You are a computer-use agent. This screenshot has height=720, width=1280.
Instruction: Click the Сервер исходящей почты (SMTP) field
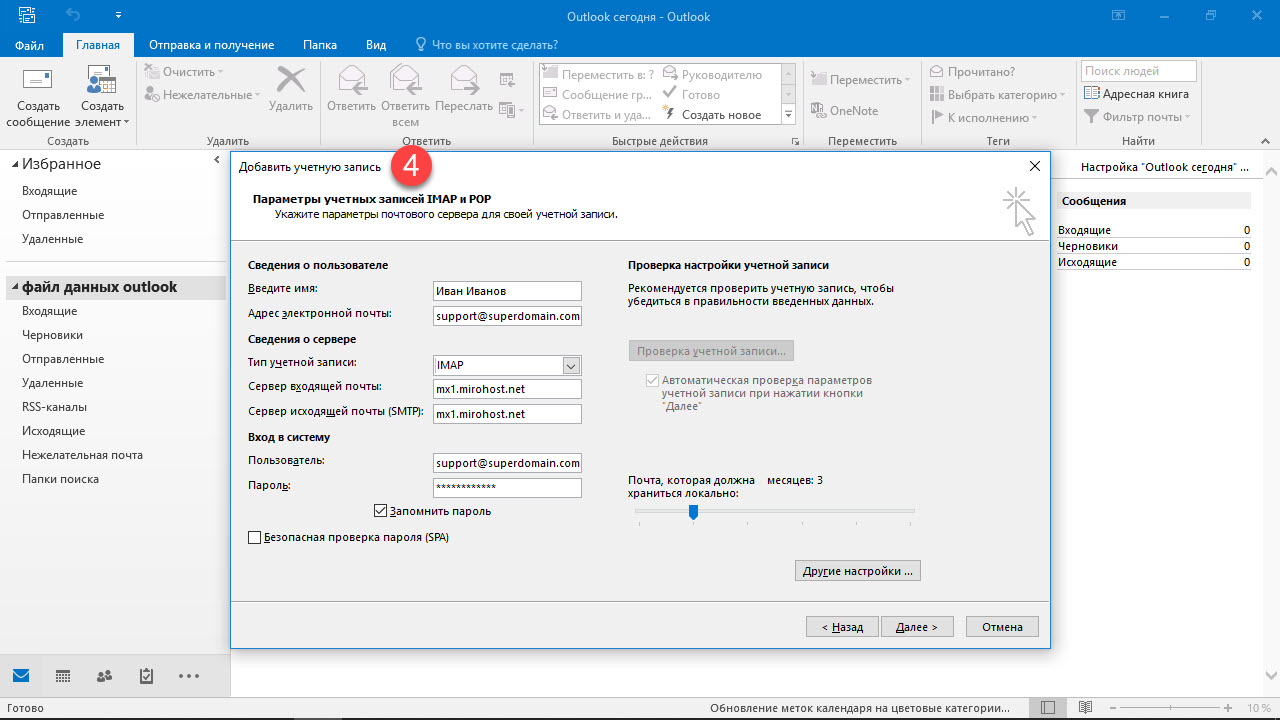click(508, 414)
